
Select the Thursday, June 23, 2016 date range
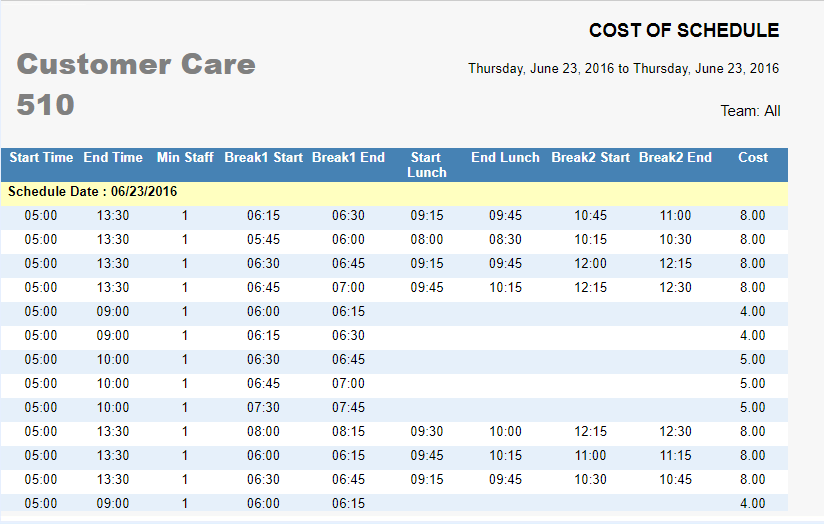623,69
